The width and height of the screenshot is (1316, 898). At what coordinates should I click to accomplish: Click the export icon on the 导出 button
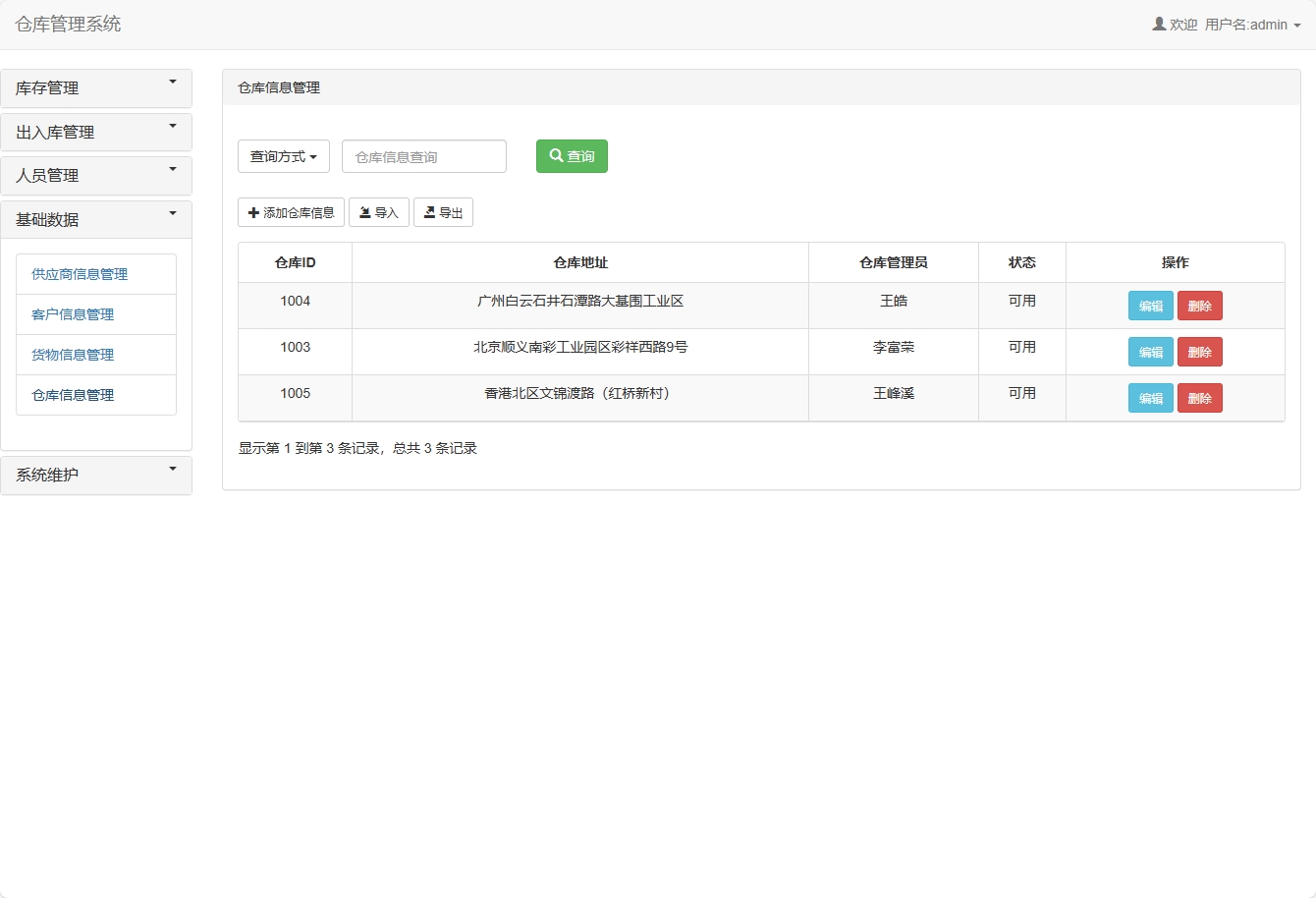[x=429, y=211]
